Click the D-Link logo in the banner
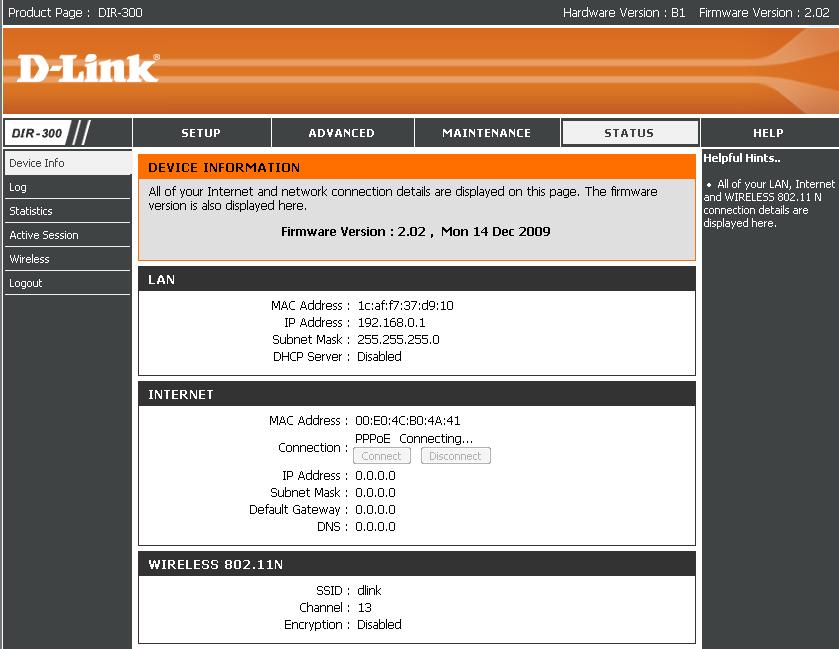839x649 pixels. [88, 68]
